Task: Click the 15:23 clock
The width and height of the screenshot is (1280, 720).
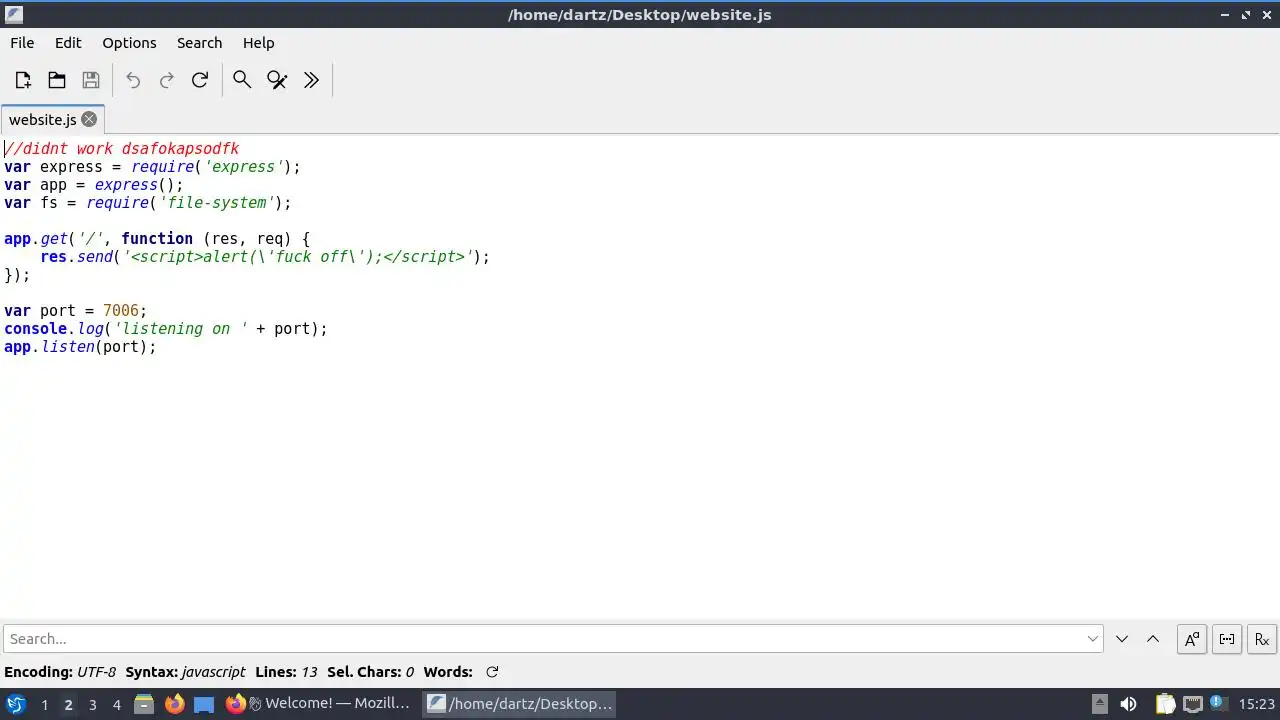Action: pyautogui.click(x=1256, y=704)
